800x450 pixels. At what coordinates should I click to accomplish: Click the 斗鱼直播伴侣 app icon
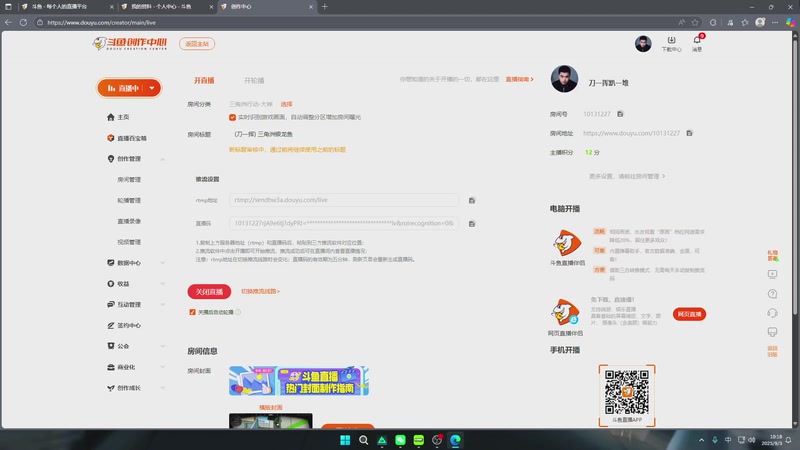567,243
